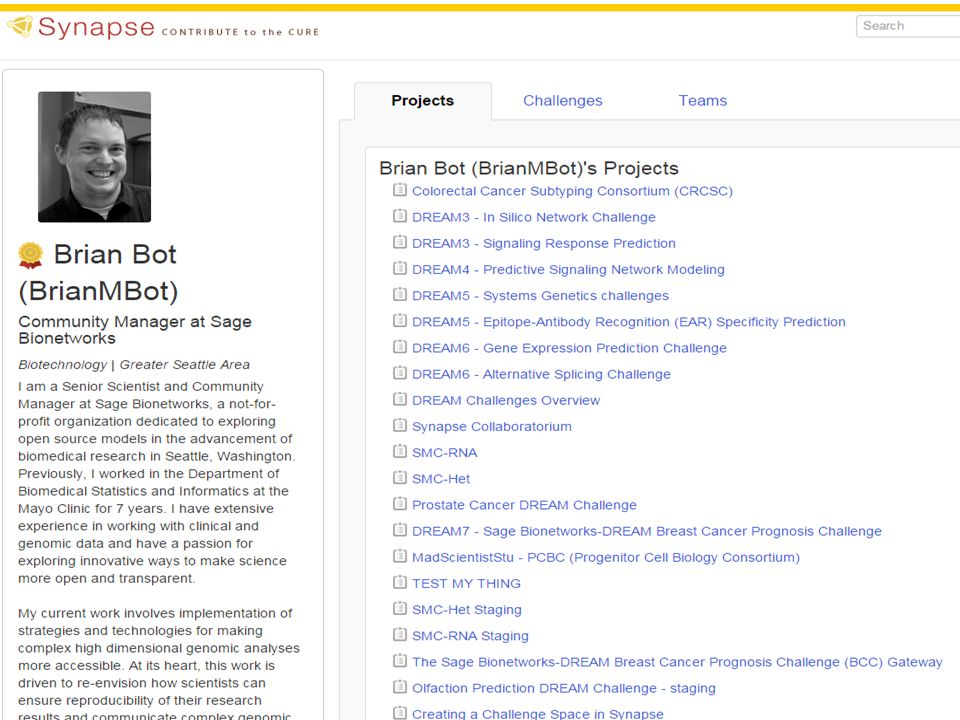Viewport: 960px width, 720px height.
Task: Open the SMC-RNA project link
Action: [444, 453]
